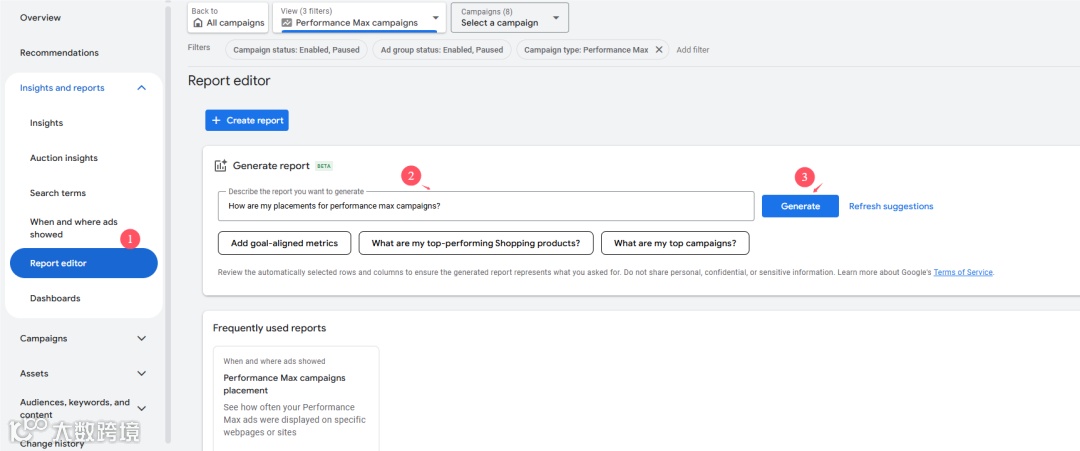The width and height of the screenshot is (1080, 451).
Task: Click the chart icon in View selector
Action: click(287, 23)
